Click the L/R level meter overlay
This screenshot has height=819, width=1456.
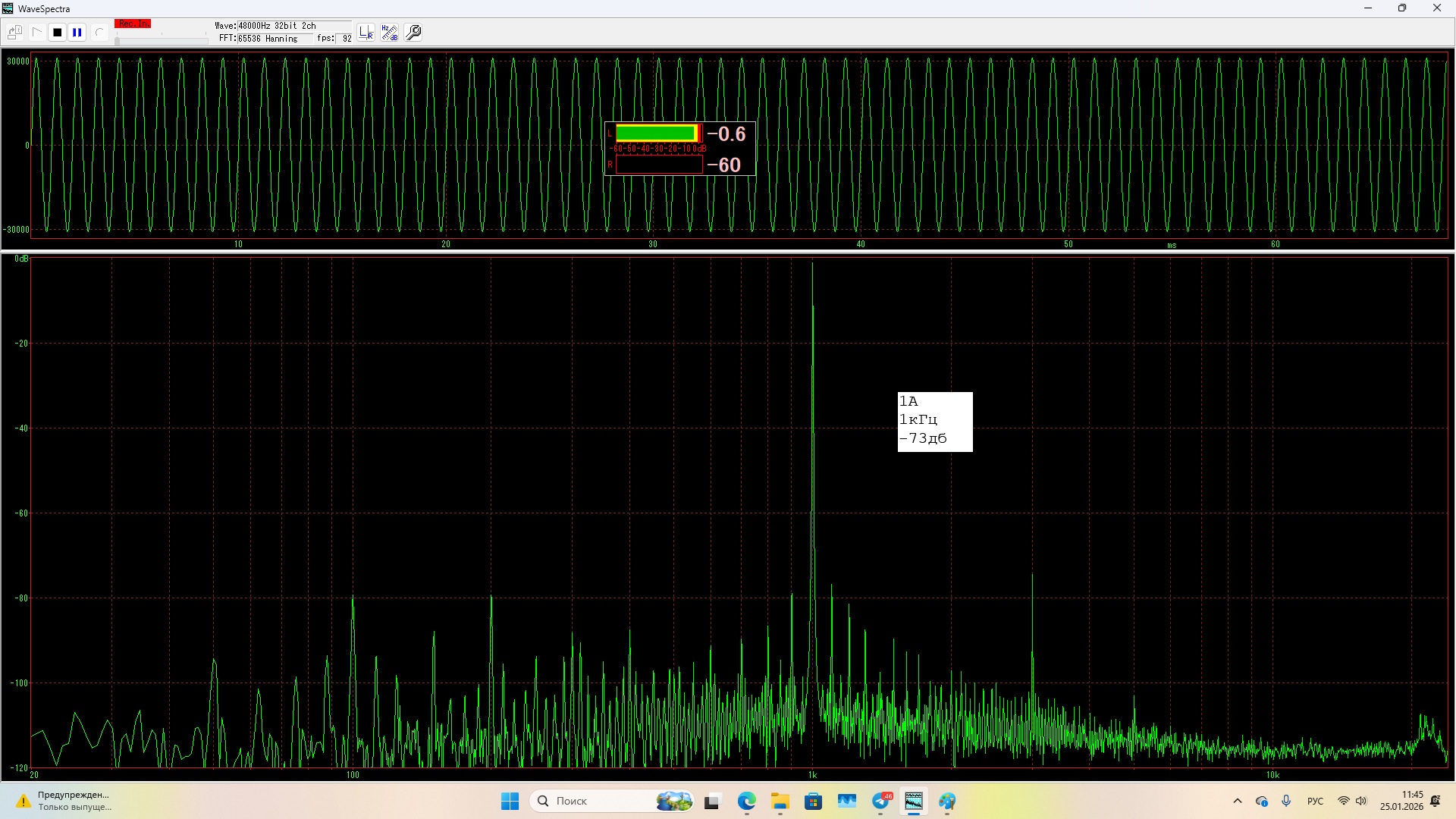(x=679, y=149)
